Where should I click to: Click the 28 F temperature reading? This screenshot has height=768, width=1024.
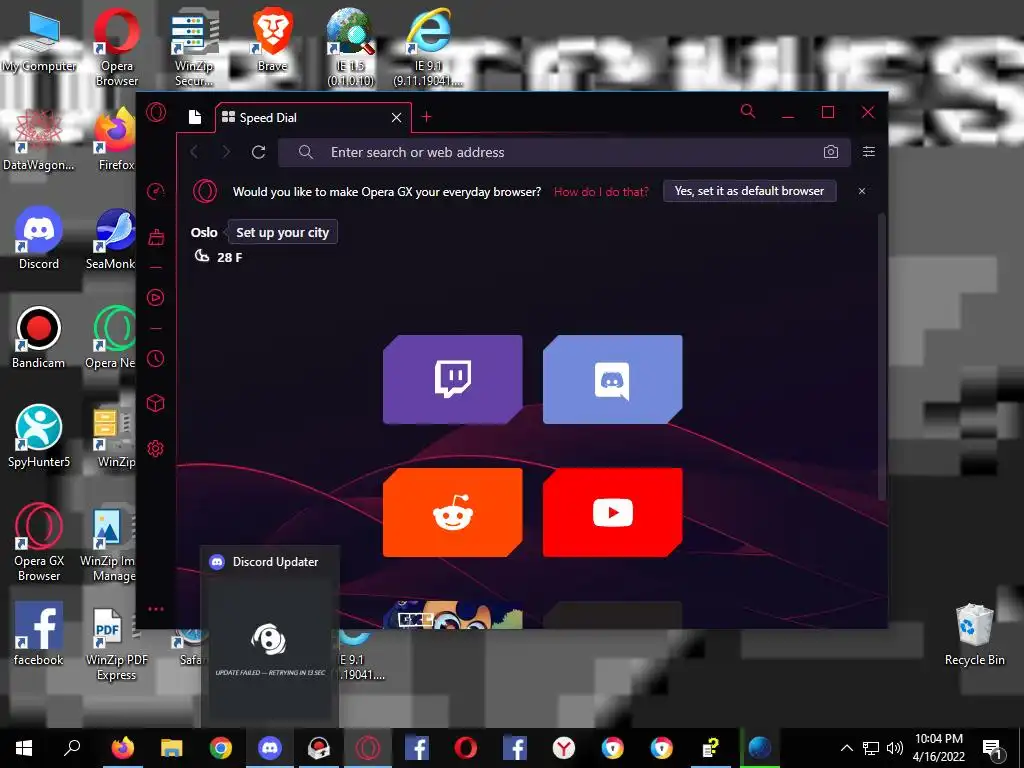tap(229, 257)
